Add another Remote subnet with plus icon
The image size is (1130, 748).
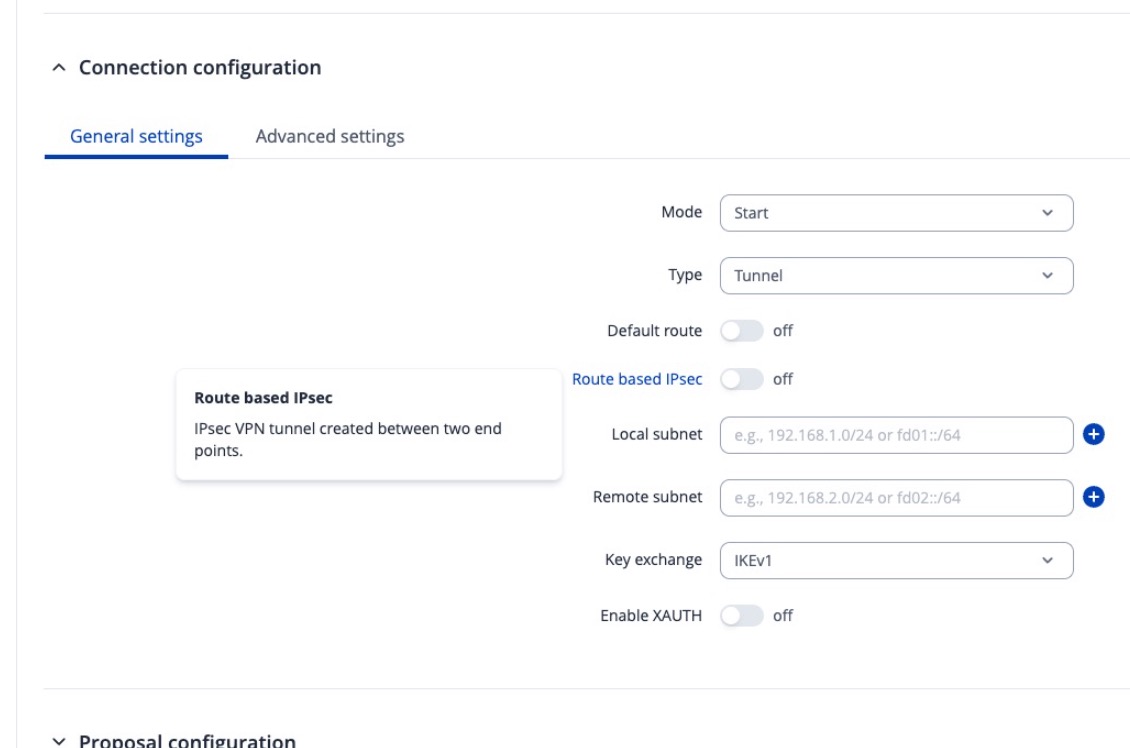[x=1094, y=497]
